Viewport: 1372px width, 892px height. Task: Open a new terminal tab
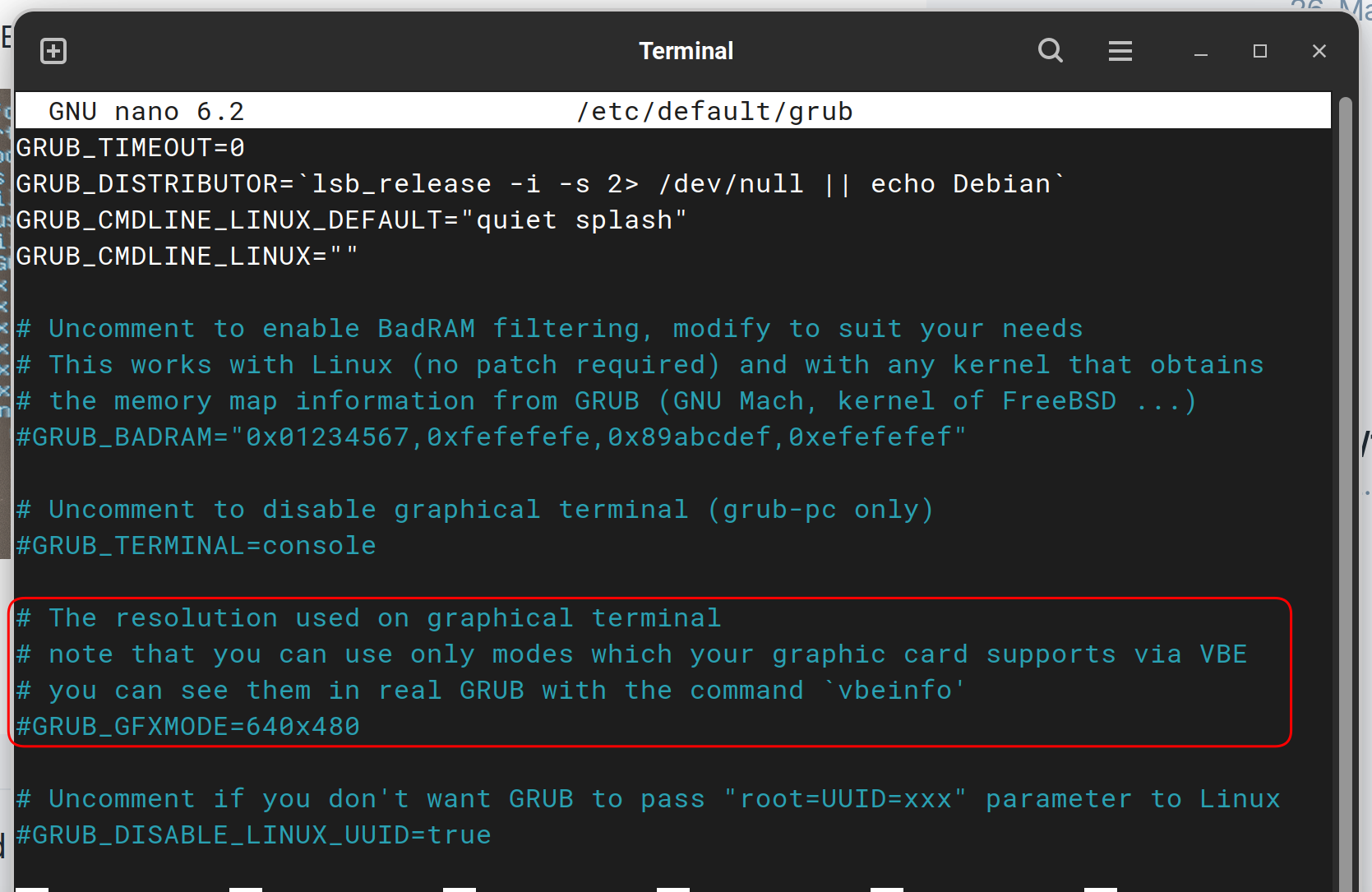(53, 51)
